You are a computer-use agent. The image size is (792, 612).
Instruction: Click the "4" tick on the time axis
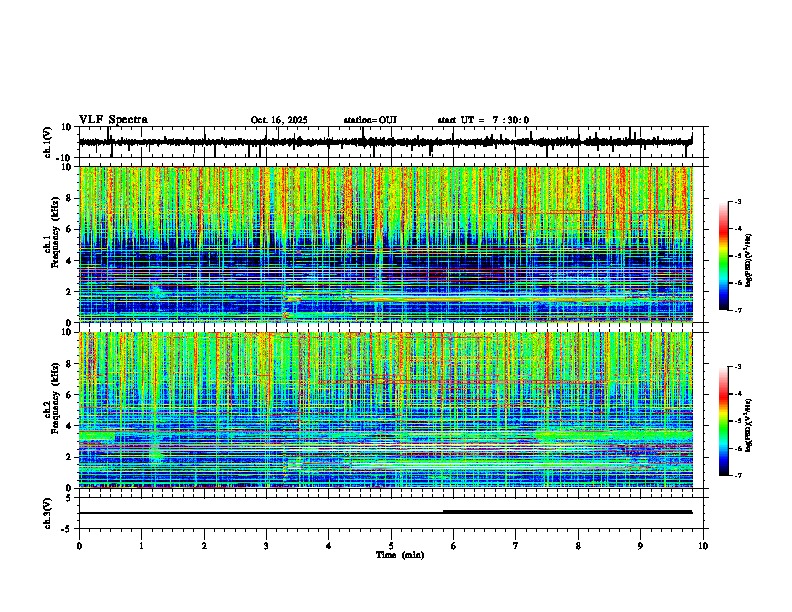329,546
